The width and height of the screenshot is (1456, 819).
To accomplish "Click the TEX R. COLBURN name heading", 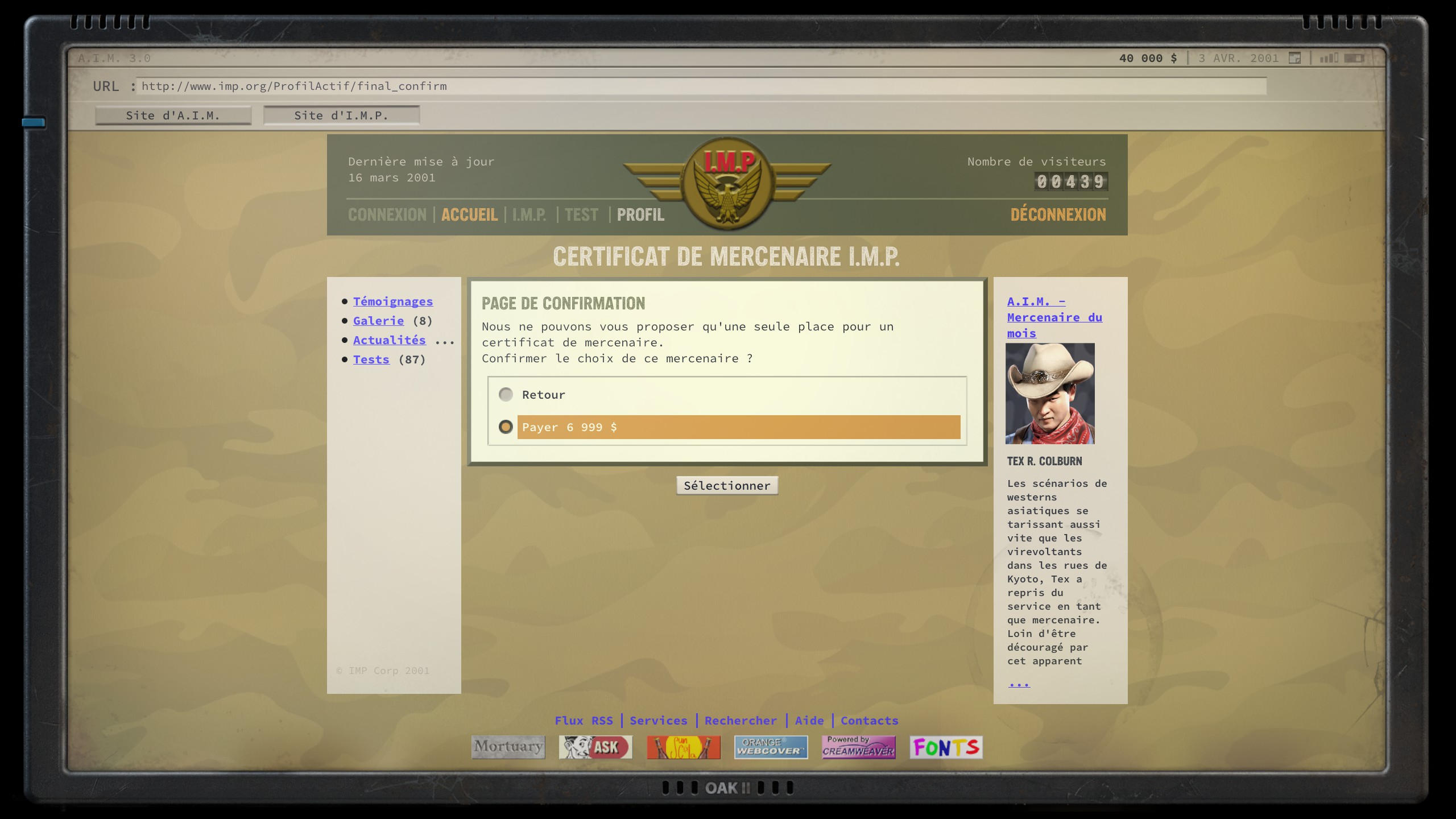I will pyautogui.click(x=1044, y=461).
